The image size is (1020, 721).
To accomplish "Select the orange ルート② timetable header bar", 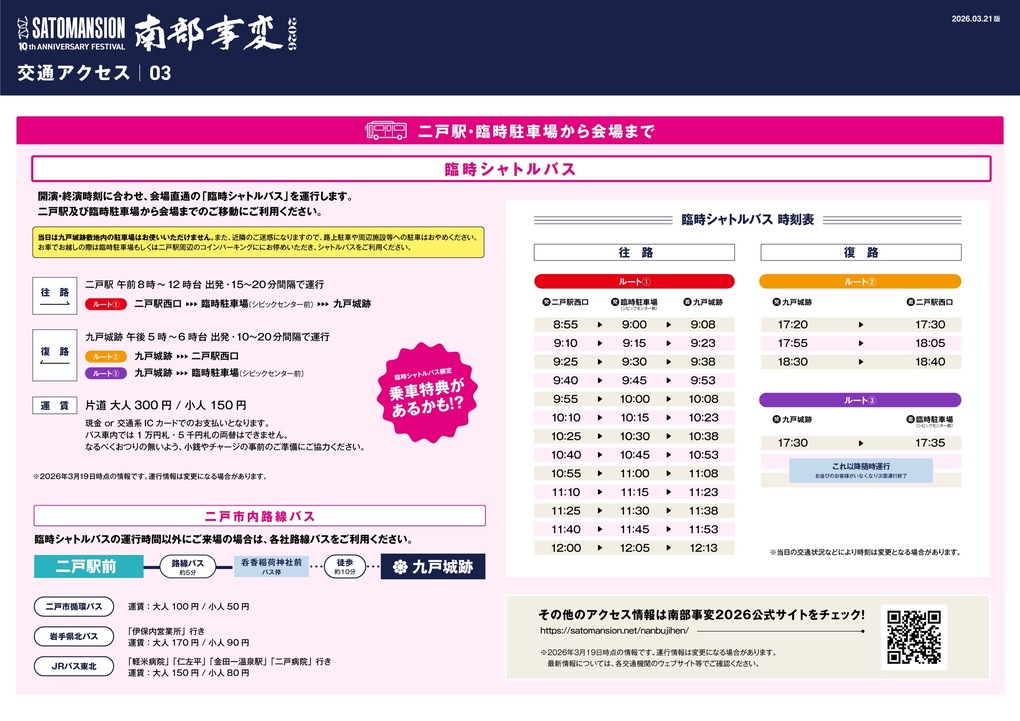I will (860, 282).
